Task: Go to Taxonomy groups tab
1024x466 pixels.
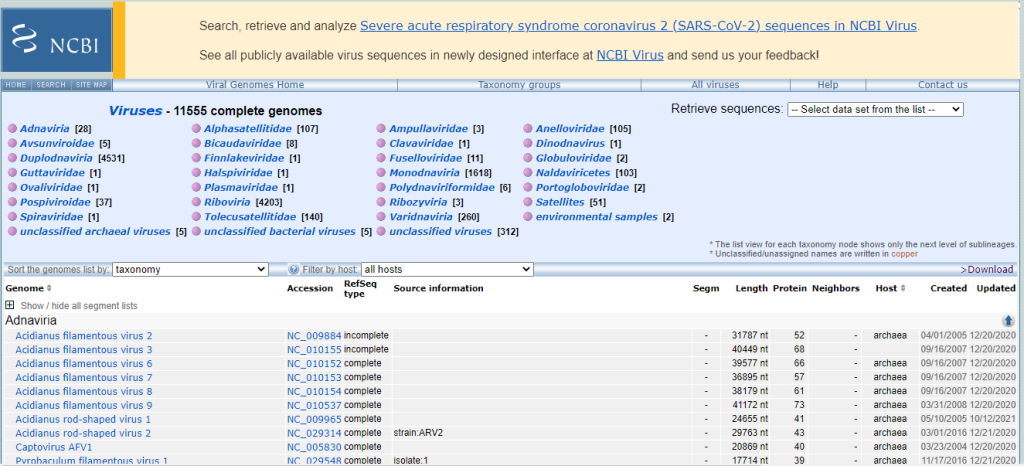Action: [x=519, y=85]
